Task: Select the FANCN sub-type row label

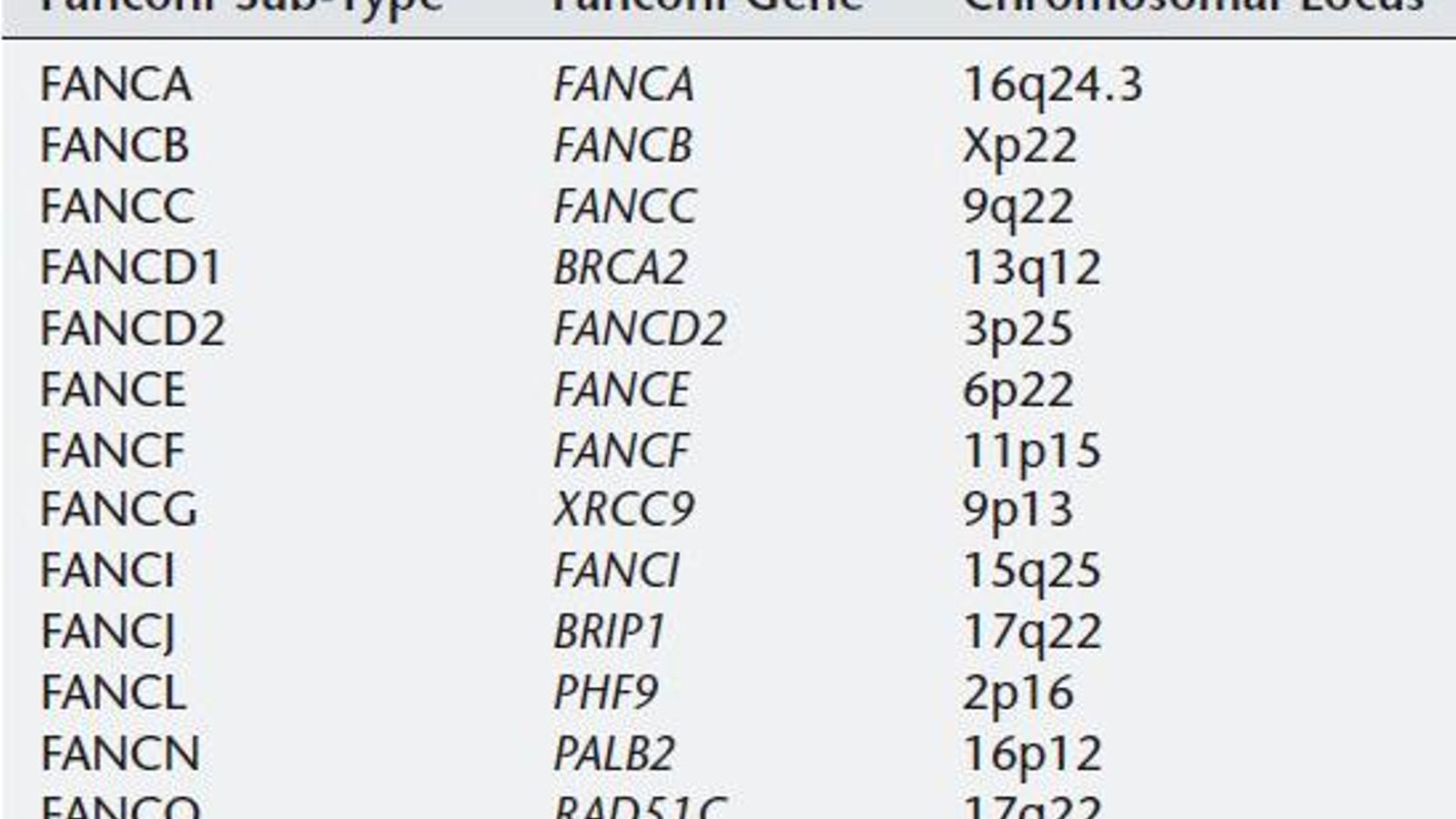Action: 120,753
